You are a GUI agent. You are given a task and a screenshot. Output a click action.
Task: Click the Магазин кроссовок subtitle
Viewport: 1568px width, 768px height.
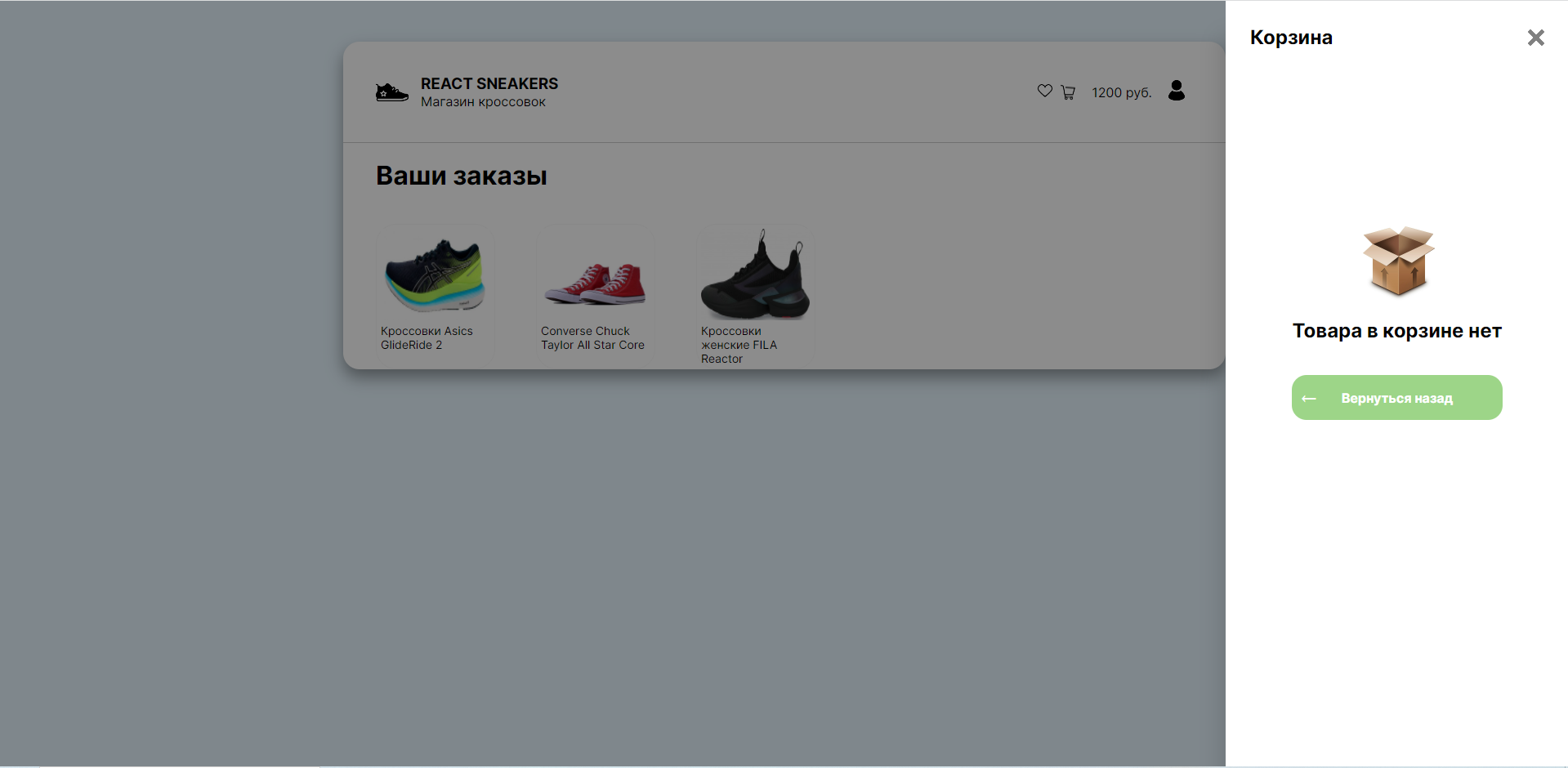click(x=483, y=102)
